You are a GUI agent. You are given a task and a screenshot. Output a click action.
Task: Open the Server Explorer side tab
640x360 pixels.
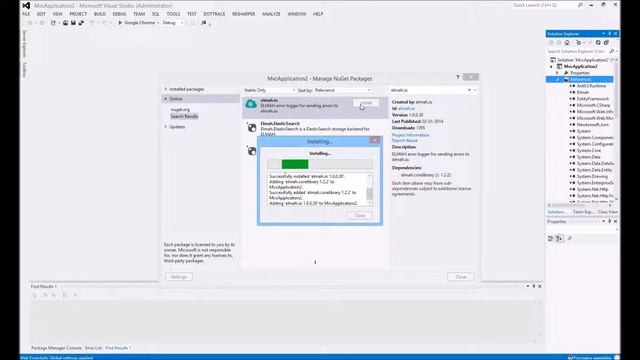[x=24, y=43]
